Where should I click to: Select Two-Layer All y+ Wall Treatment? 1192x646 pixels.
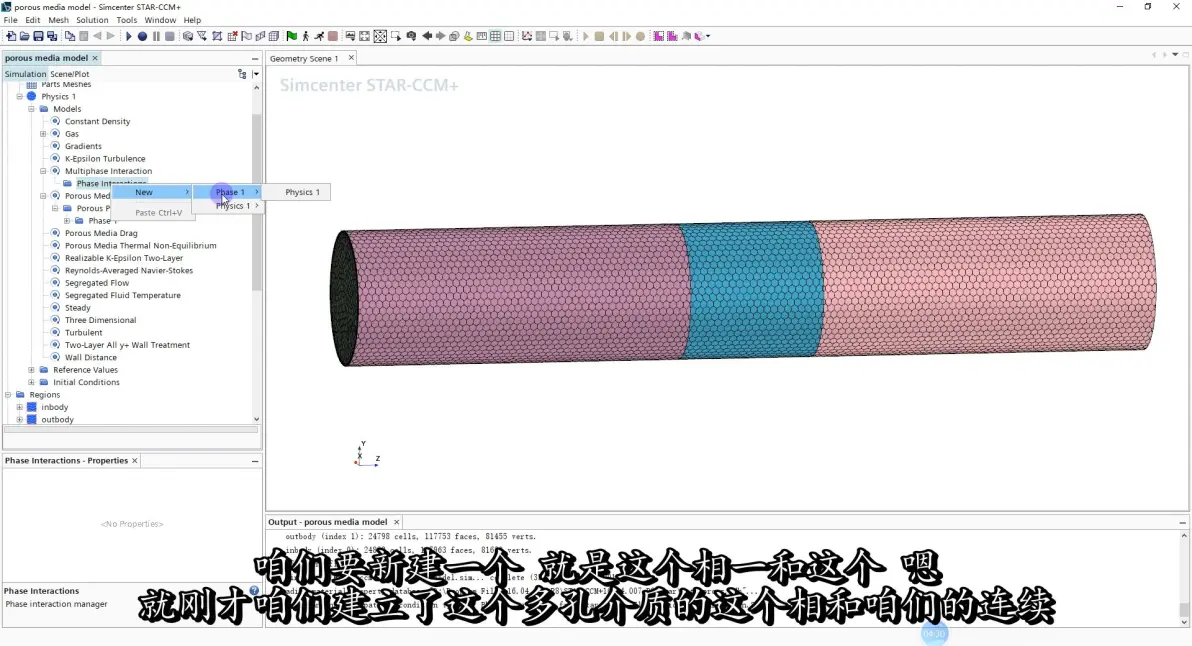click(x=127, y=345)
